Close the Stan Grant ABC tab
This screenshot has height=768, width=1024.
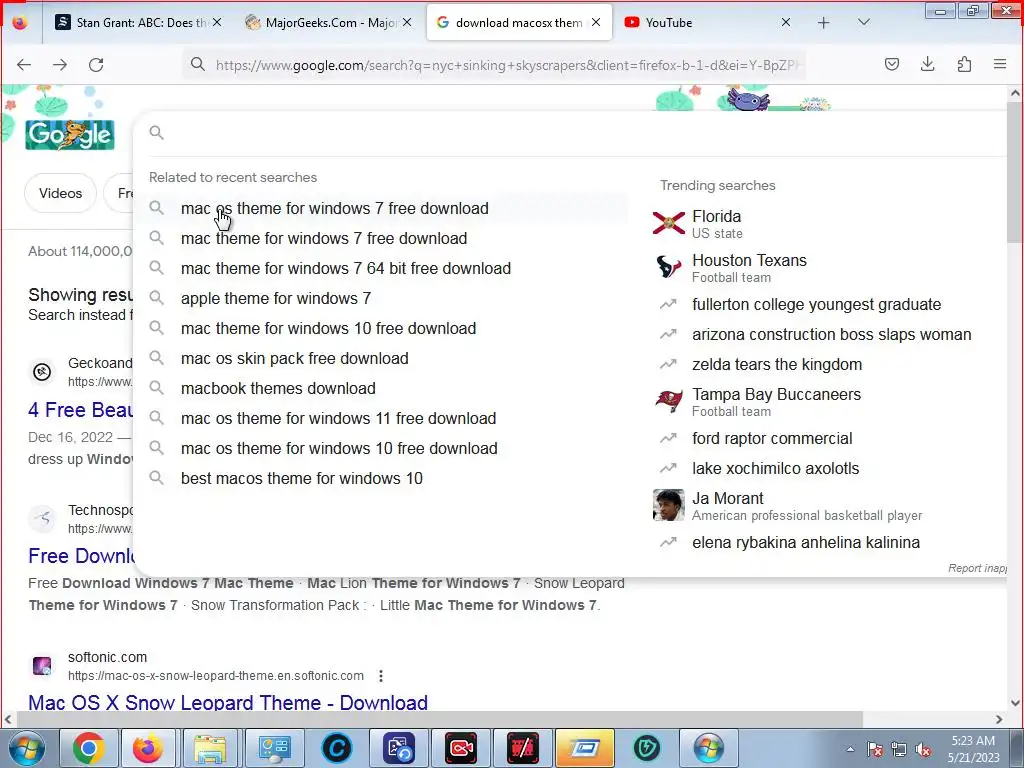217,22
